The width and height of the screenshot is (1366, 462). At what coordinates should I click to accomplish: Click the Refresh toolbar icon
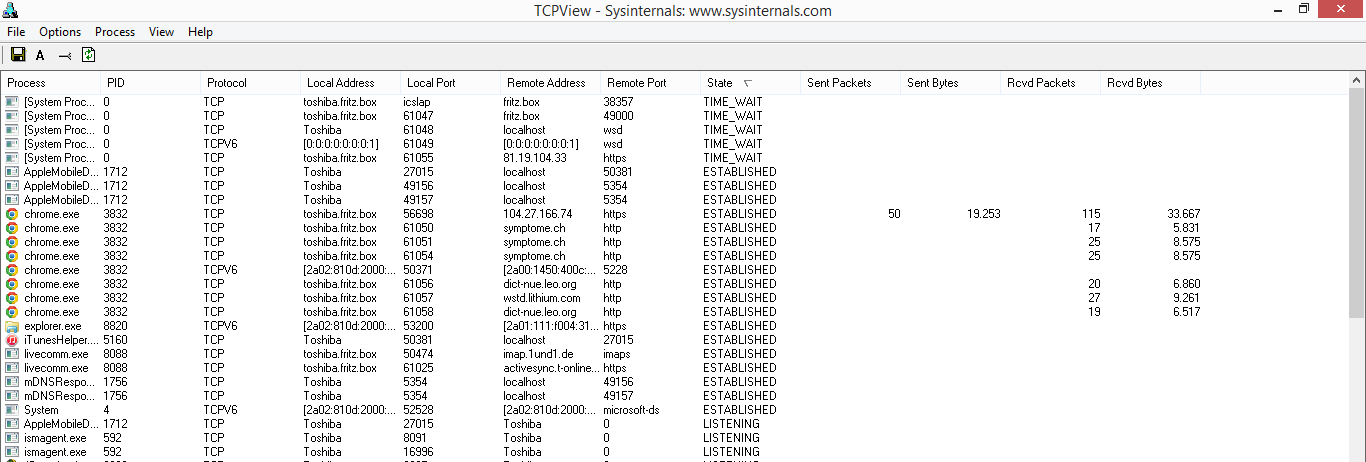pyautogui.click(x=89, y=56)
